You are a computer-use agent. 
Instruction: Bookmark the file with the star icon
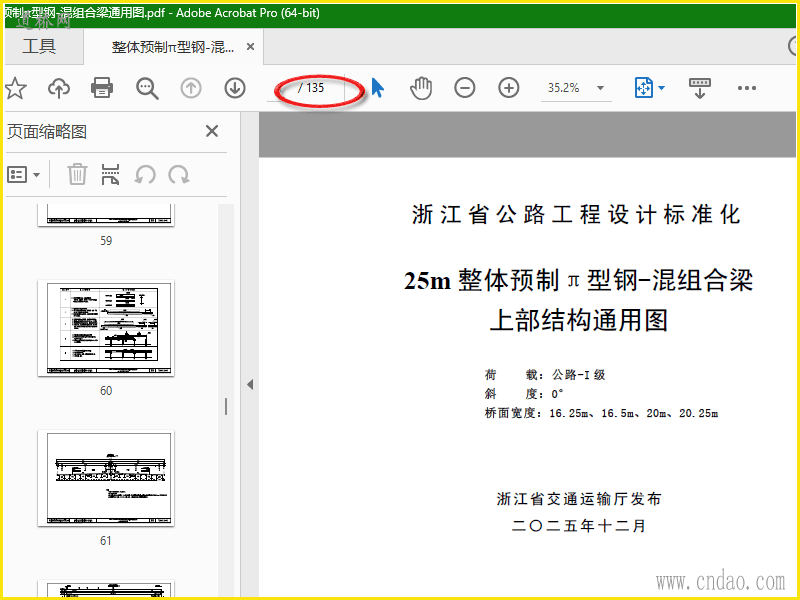(16, 88)
